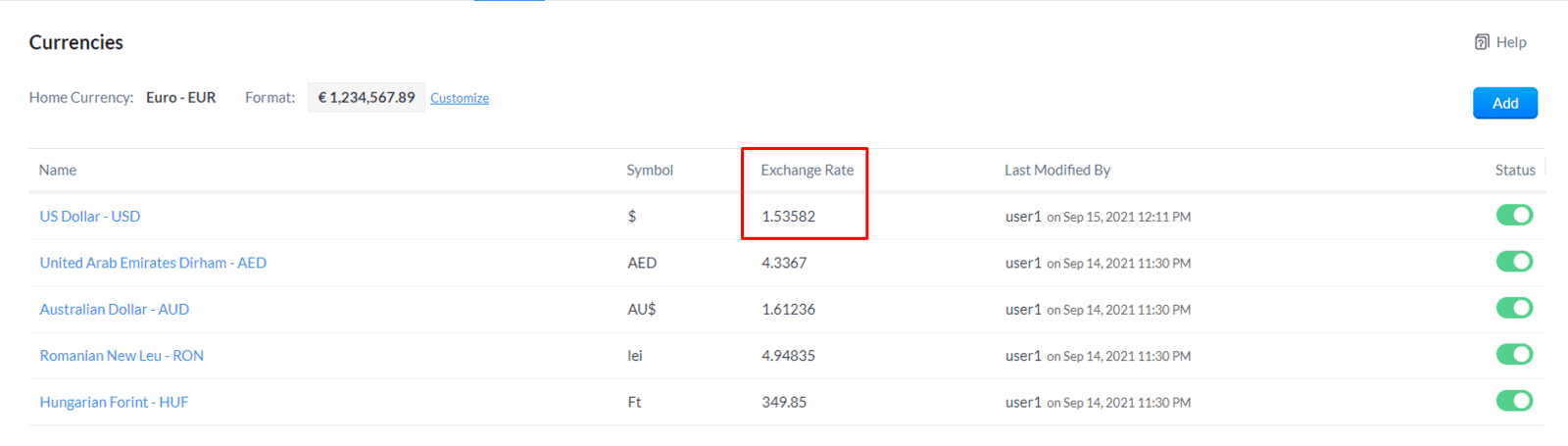Screen dimensions: 1568x446
Task: Open the Help icon
Action: 1482,42
